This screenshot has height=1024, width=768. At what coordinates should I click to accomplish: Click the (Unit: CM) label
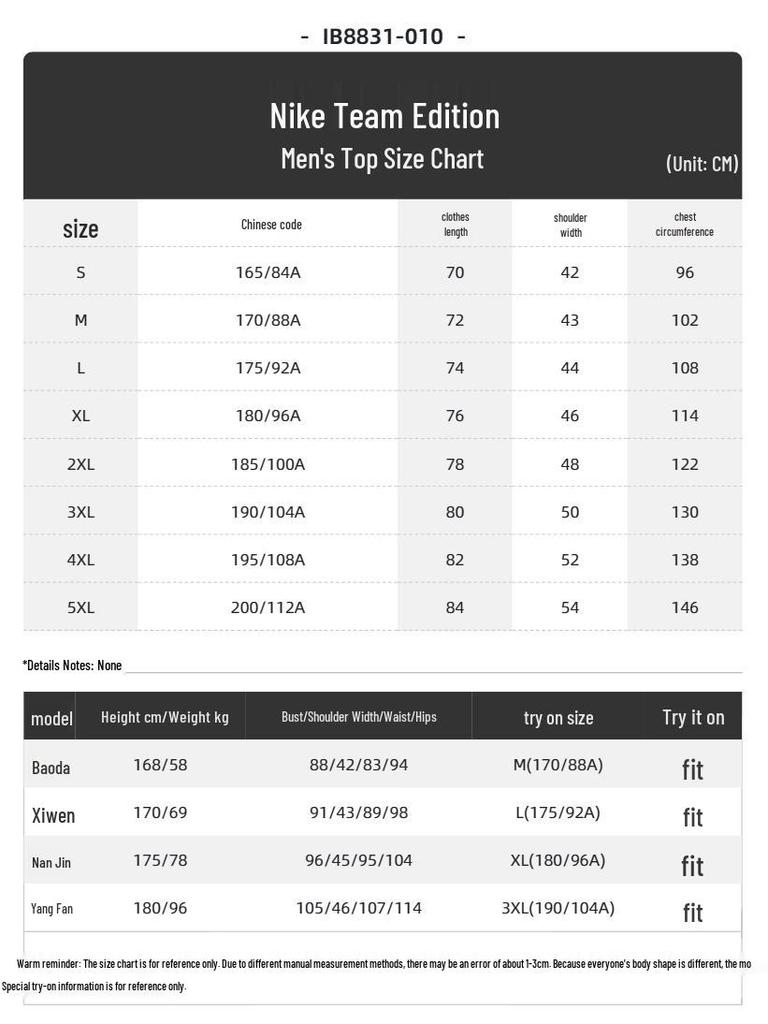point(702,163)
